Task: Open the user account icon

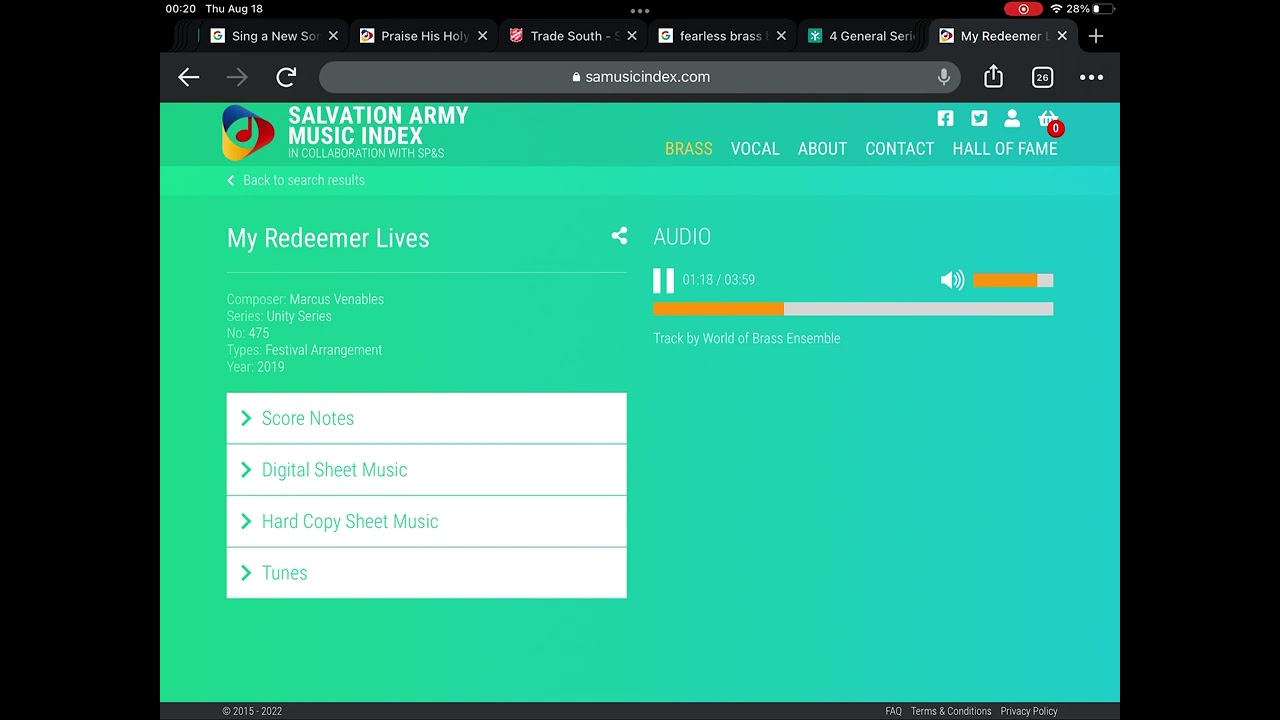Action: pos(1012,118)
